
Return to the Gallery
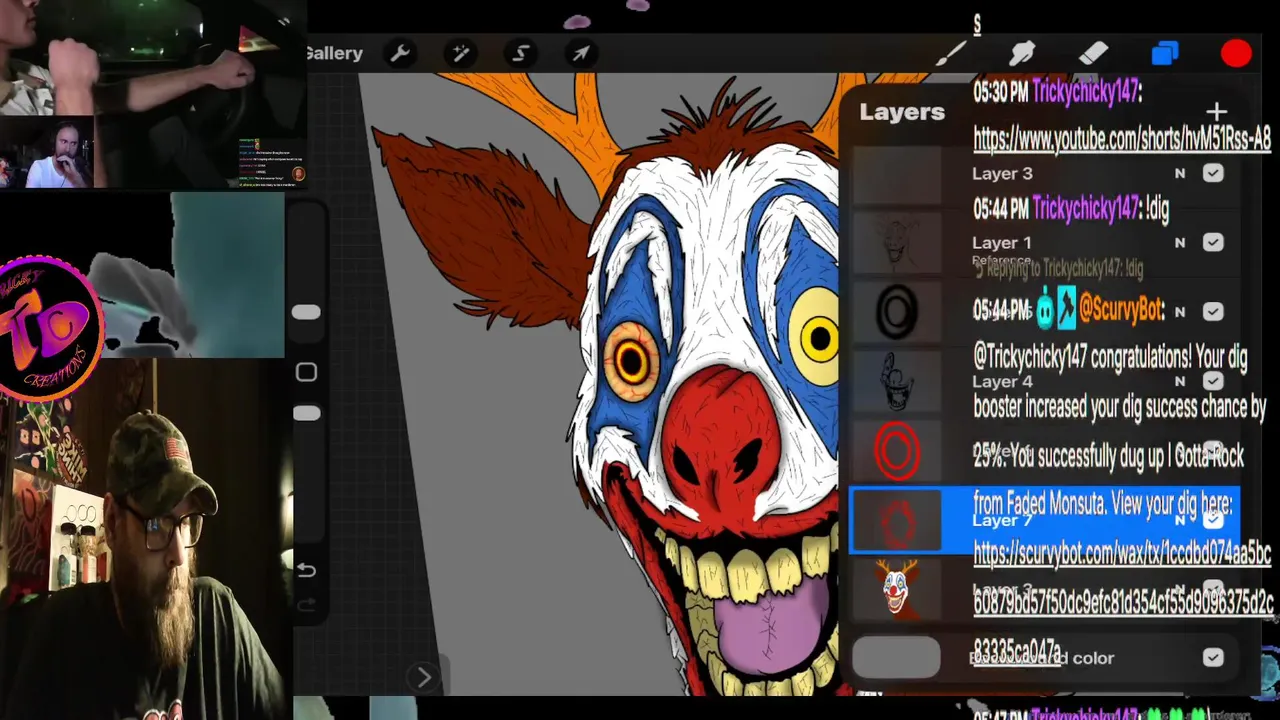[x=334, y=53]
